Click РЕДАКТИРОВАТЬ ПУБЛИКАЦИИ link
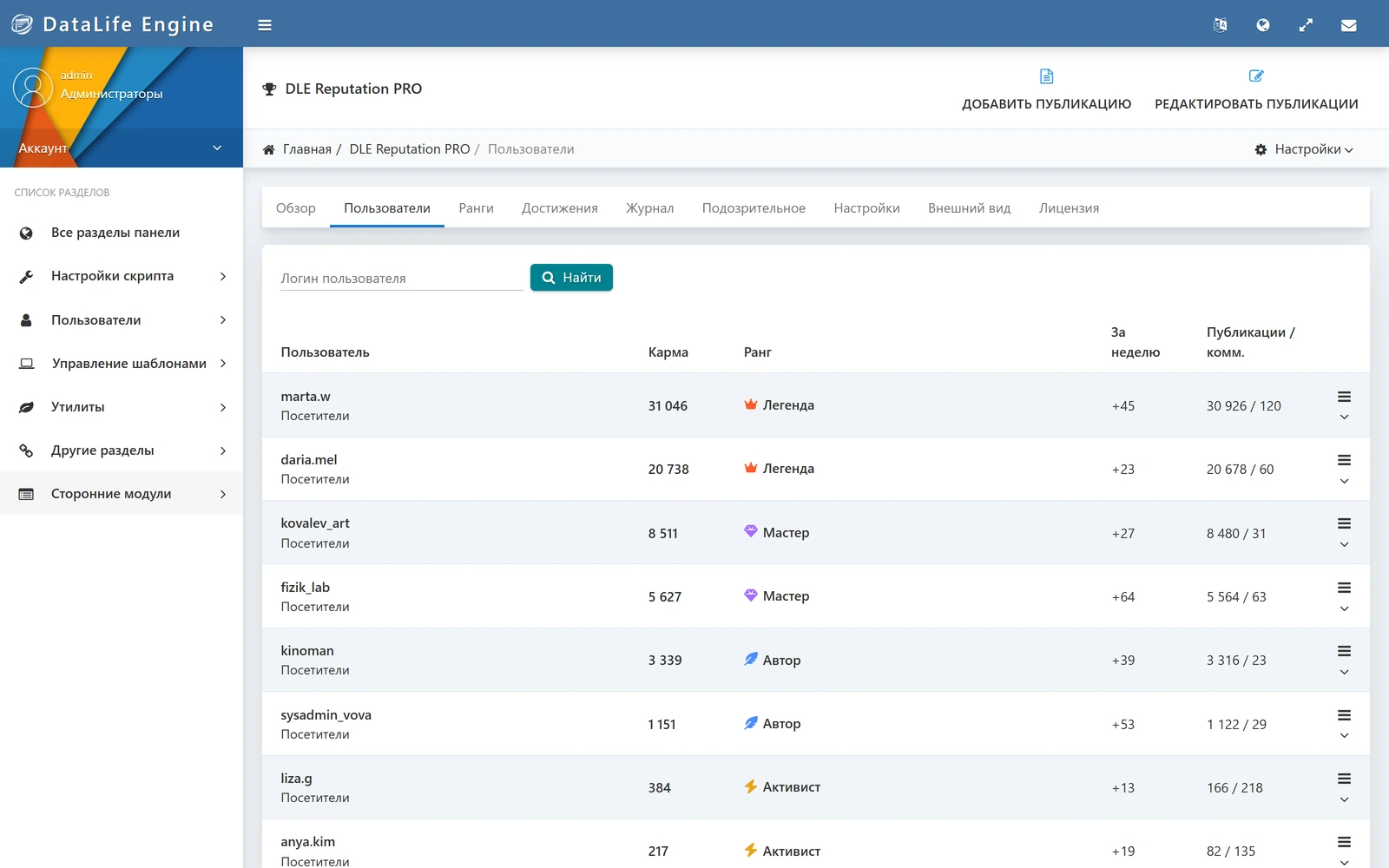 (1256, 104)
